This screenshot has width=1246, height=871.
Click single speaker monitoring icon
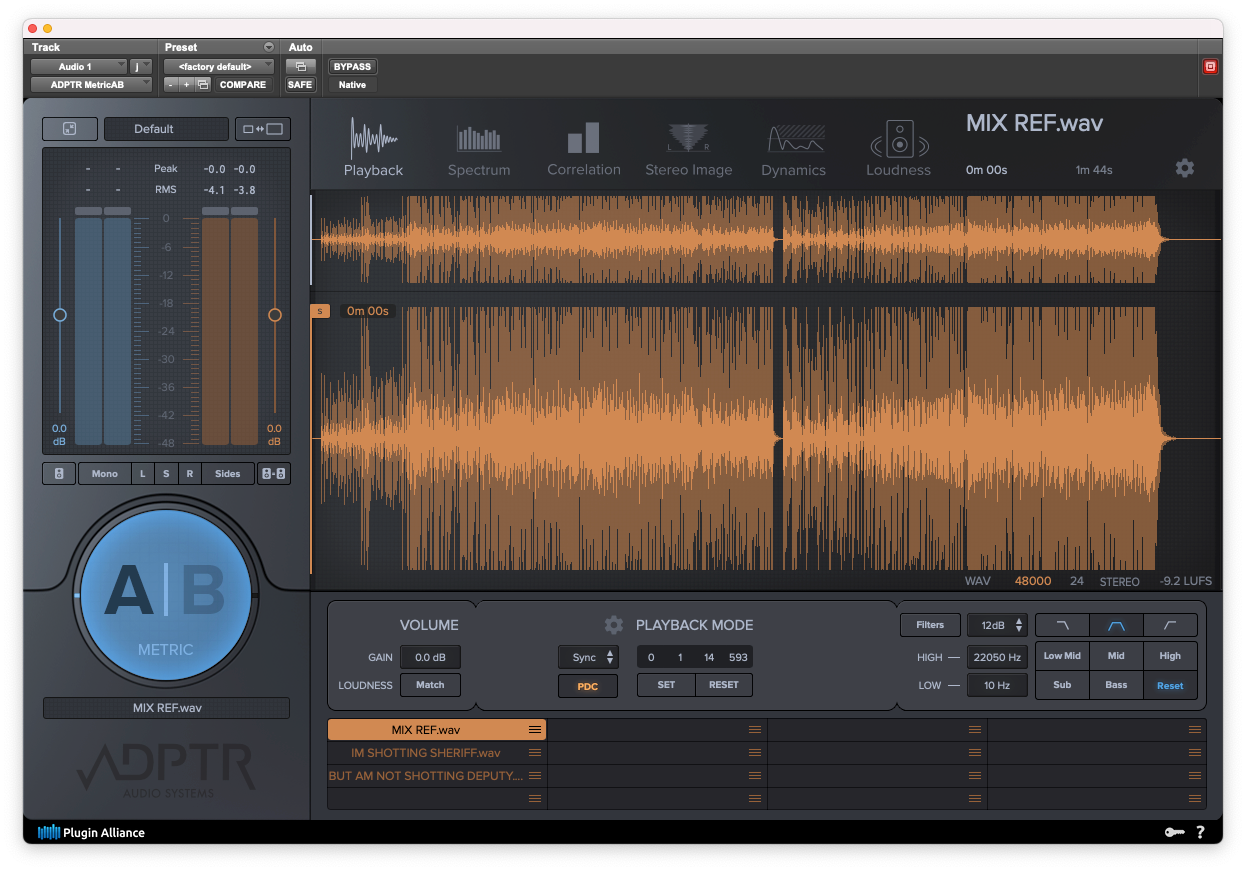[59, 474]
